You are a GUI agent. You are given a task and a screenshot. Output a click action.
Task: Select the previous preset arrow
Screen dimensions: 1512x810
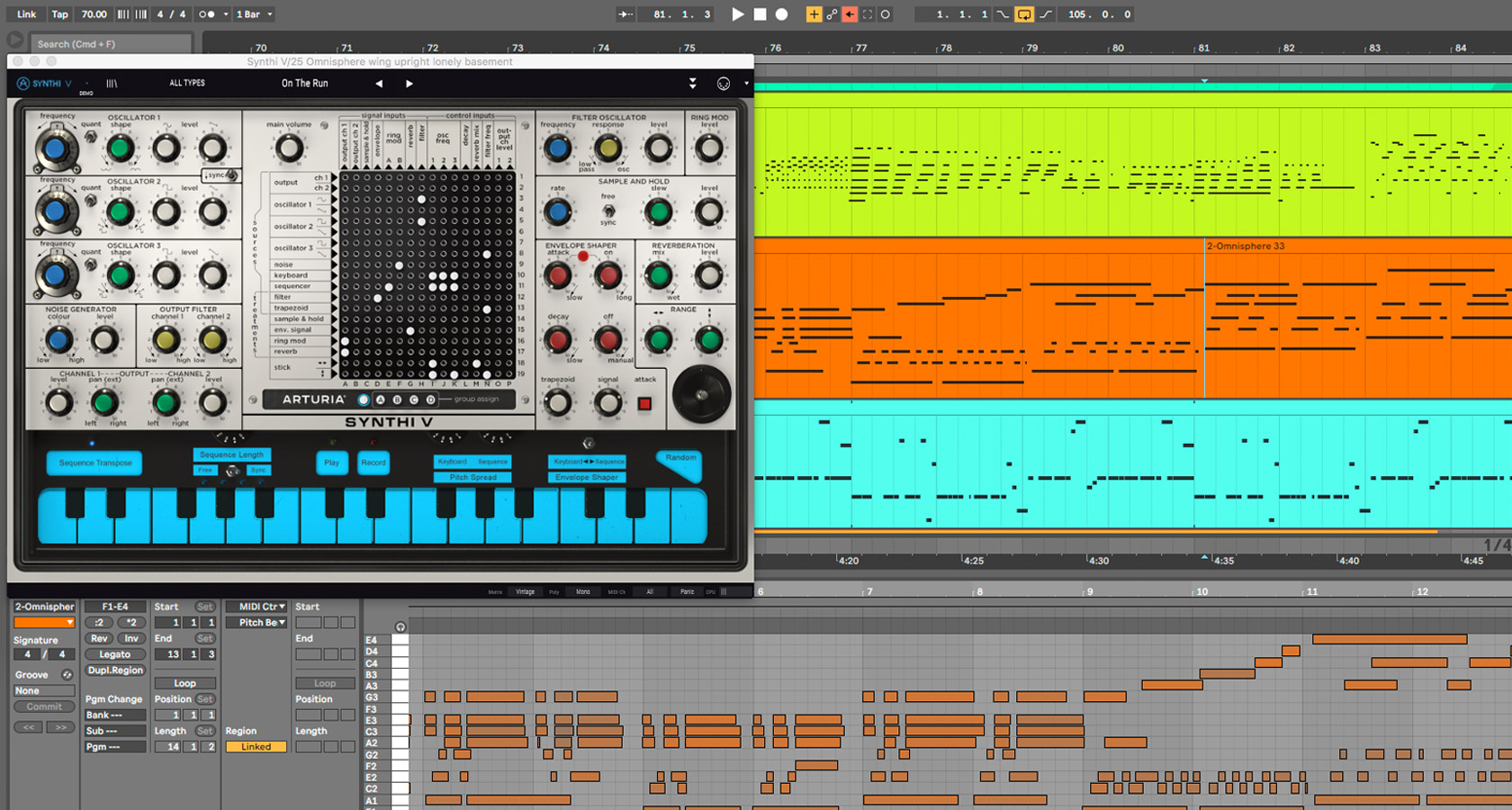coord(379,84)
